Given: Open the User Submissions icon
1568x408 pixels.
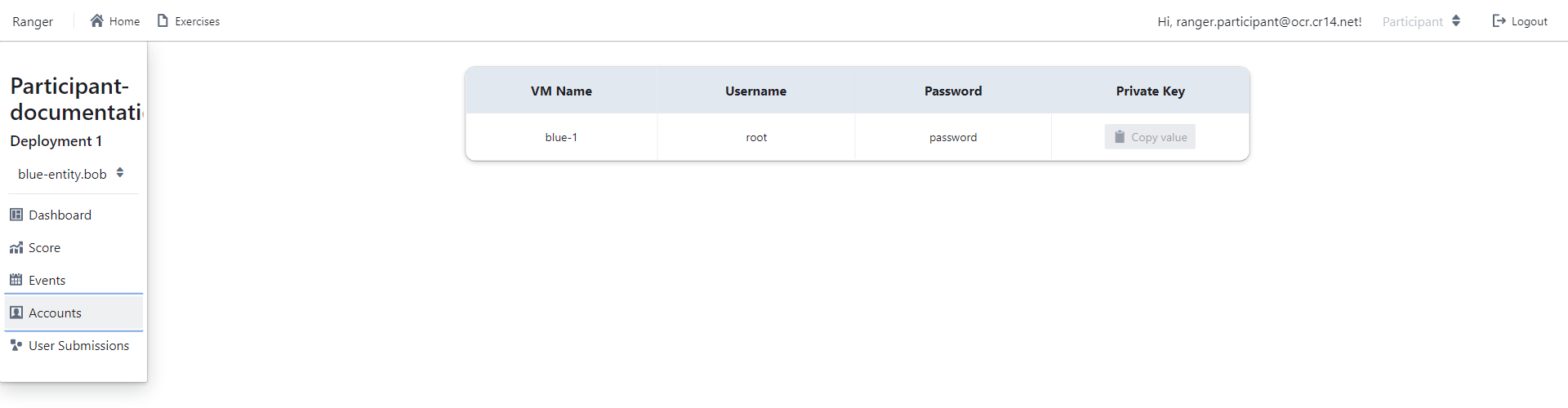Looking at the screenshot, I should coord(16,345).
